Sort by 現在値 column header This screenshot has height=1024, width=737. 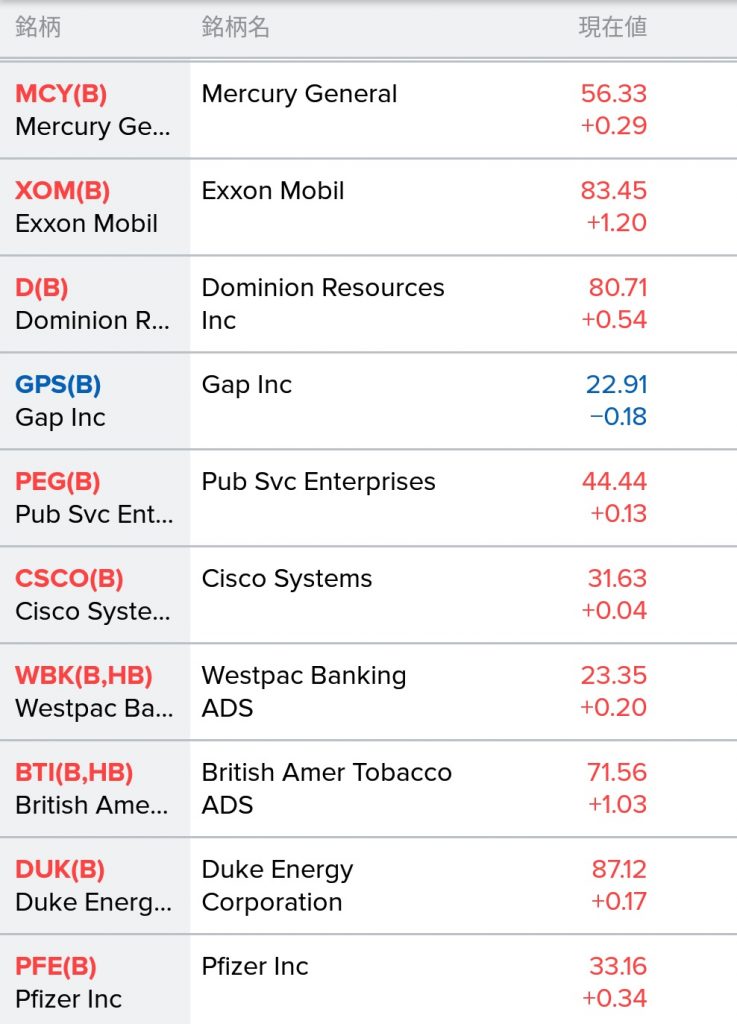(x=612, y=27)
